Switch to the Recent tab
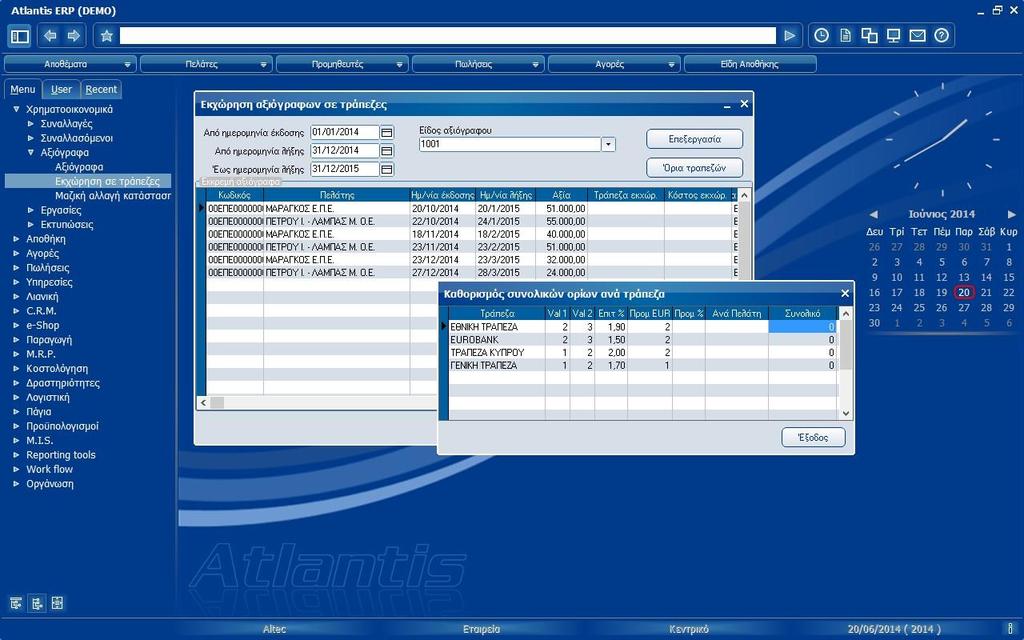 tap(101, 89)
